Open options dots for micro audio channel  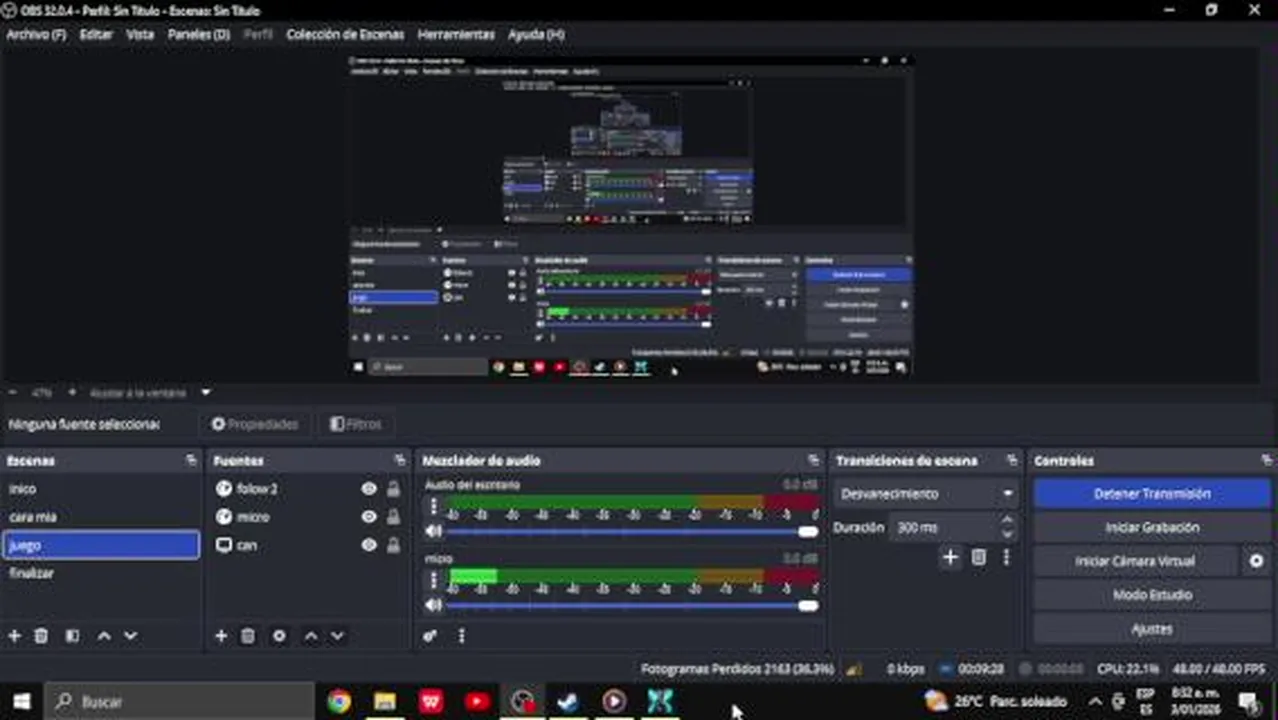click(x=433, y=580)
